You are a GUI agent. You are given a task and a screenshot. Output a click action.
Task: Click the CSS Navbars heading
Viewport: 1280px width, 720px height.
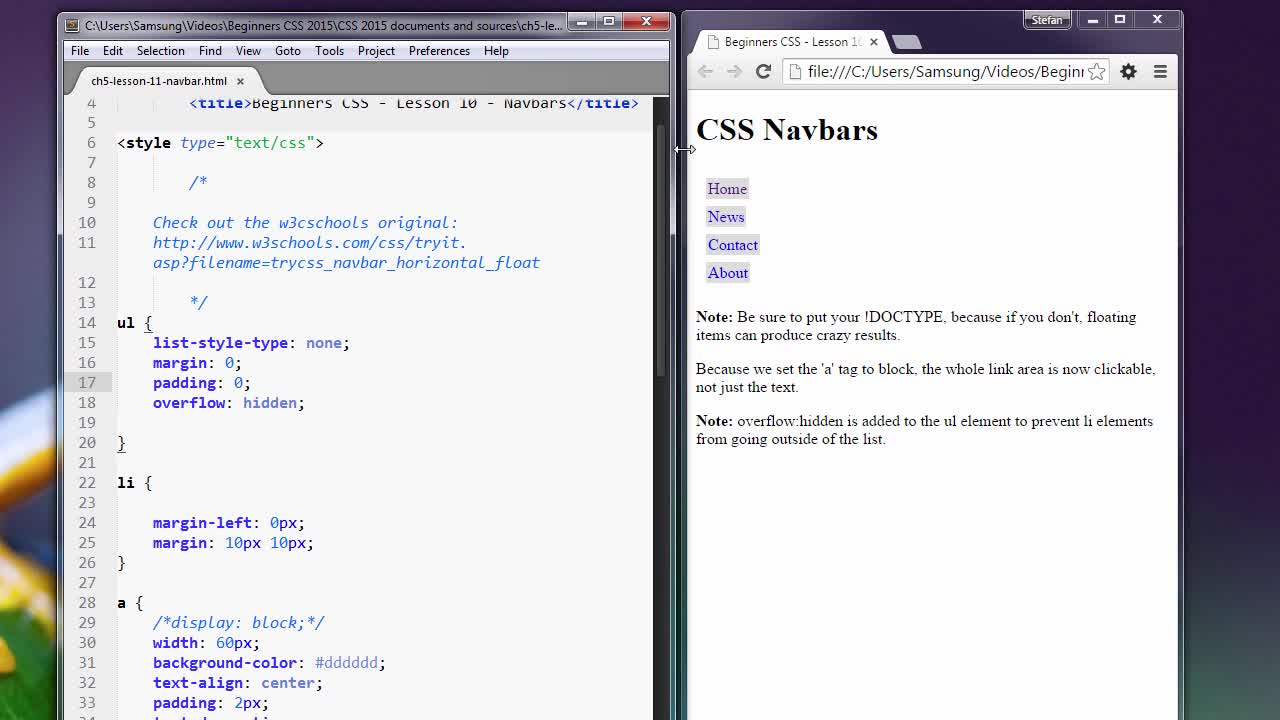click(787, 130)
